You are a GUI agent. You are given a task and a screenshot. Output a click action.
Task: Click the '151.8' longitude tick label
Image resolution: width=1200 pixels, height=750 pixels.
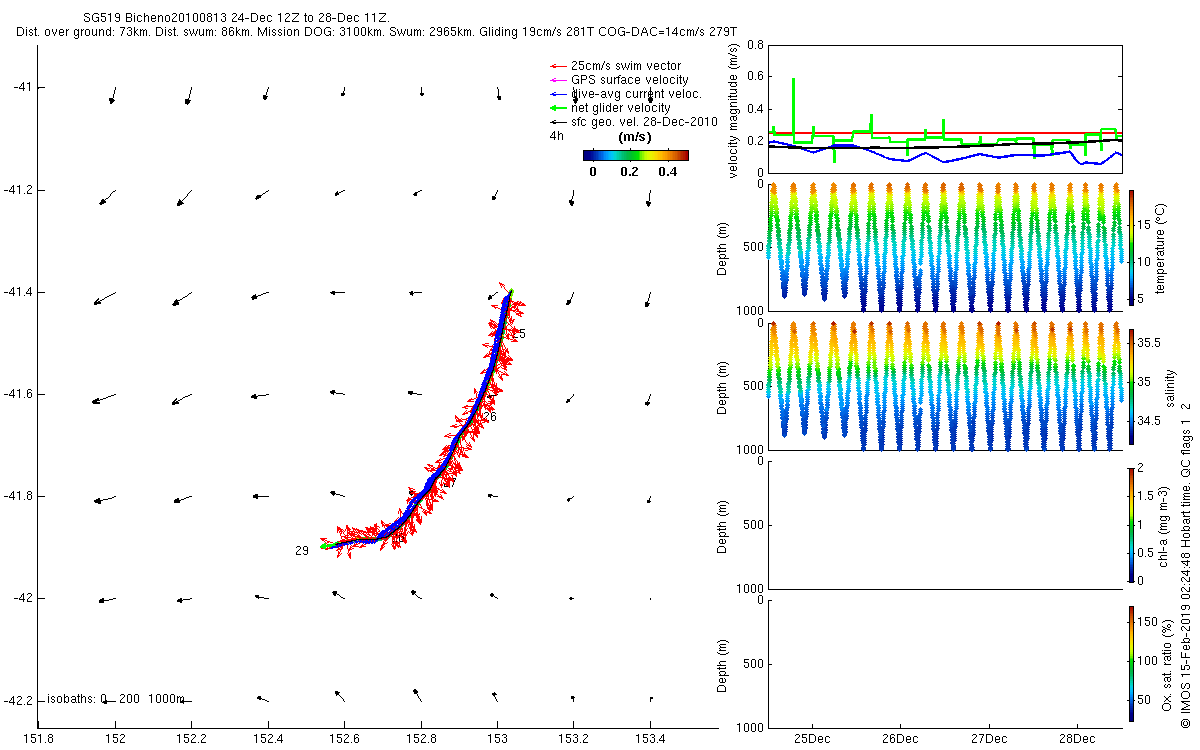click(38, 739)
